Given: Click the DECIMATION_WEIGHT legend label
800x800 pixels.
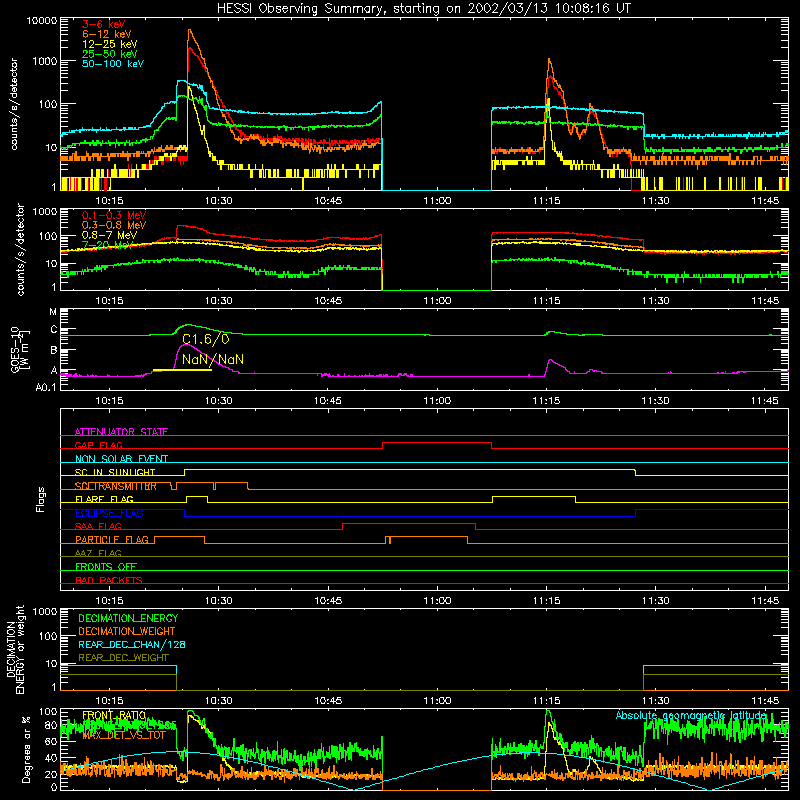Looking at the screenshot, I should 127,631.
